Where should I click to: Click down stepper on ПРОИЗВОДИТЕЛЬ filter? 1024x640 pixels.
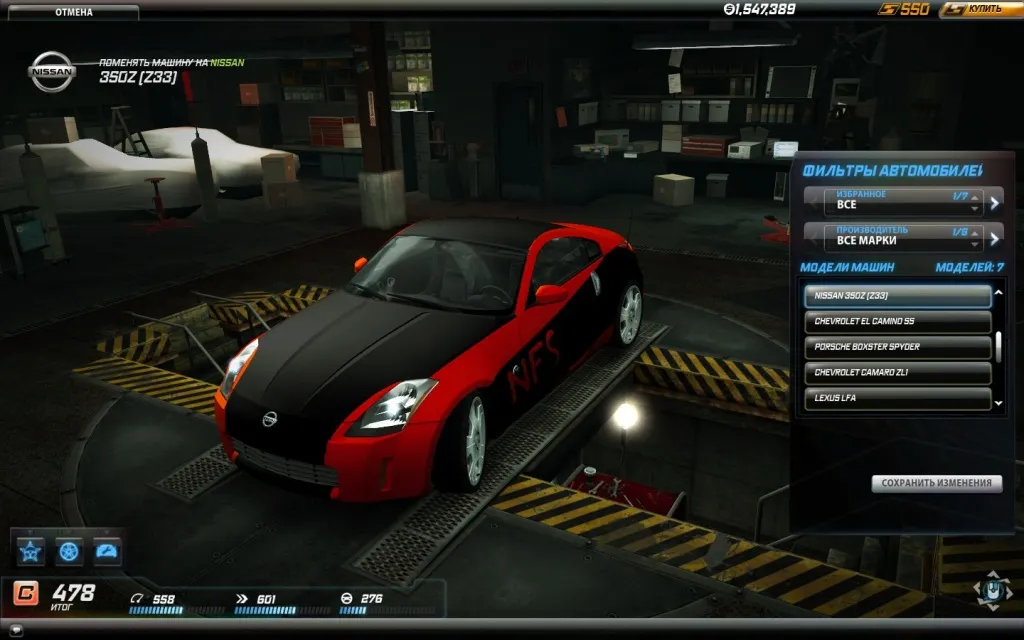click(x=974, y=245)
